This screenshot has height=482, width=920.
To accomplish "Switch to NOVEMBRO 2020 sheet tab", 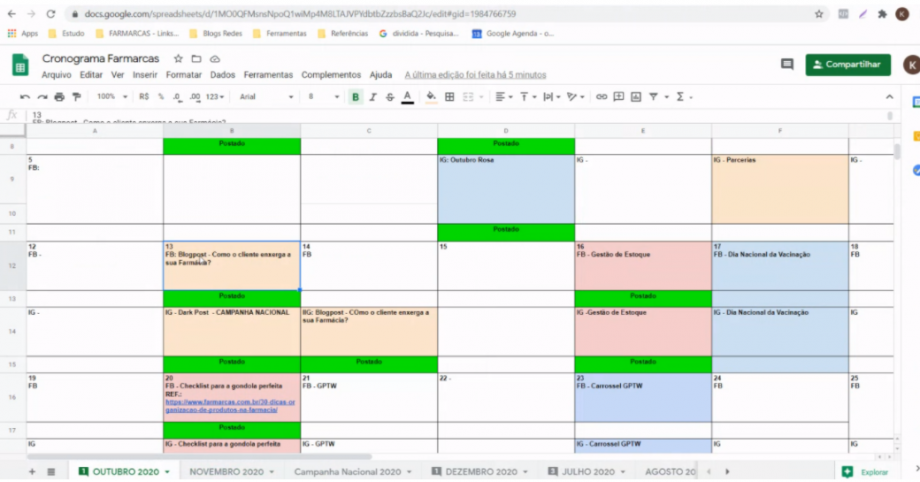I will pos(226,471).
